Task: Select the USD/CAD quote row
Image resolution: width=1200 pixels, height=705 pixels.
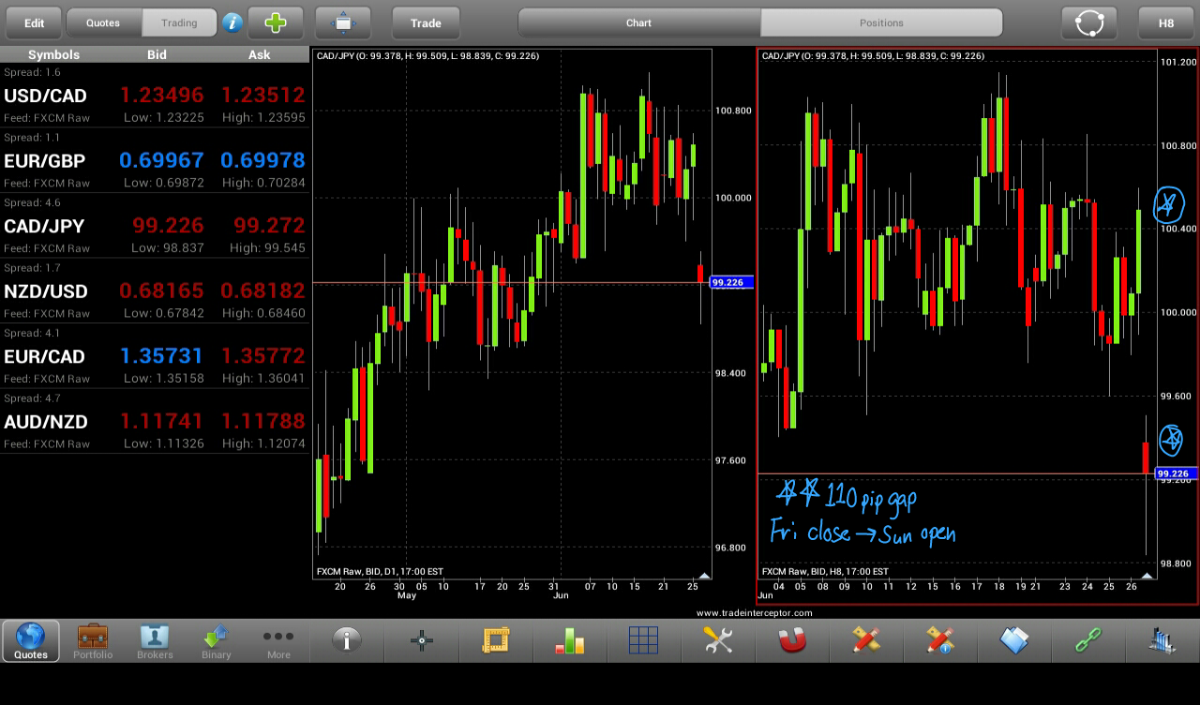Action: click(154, 95)
